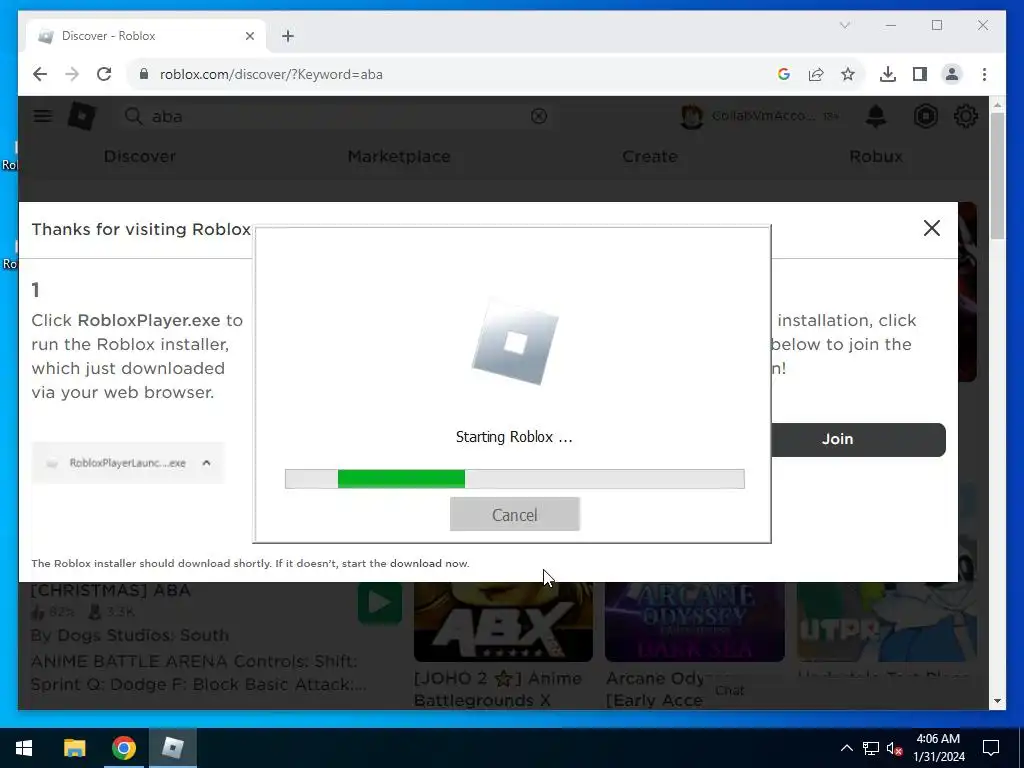Select the Discover - Roblox tab
This screenshot has width=1024, height=768.
[146, 36]
